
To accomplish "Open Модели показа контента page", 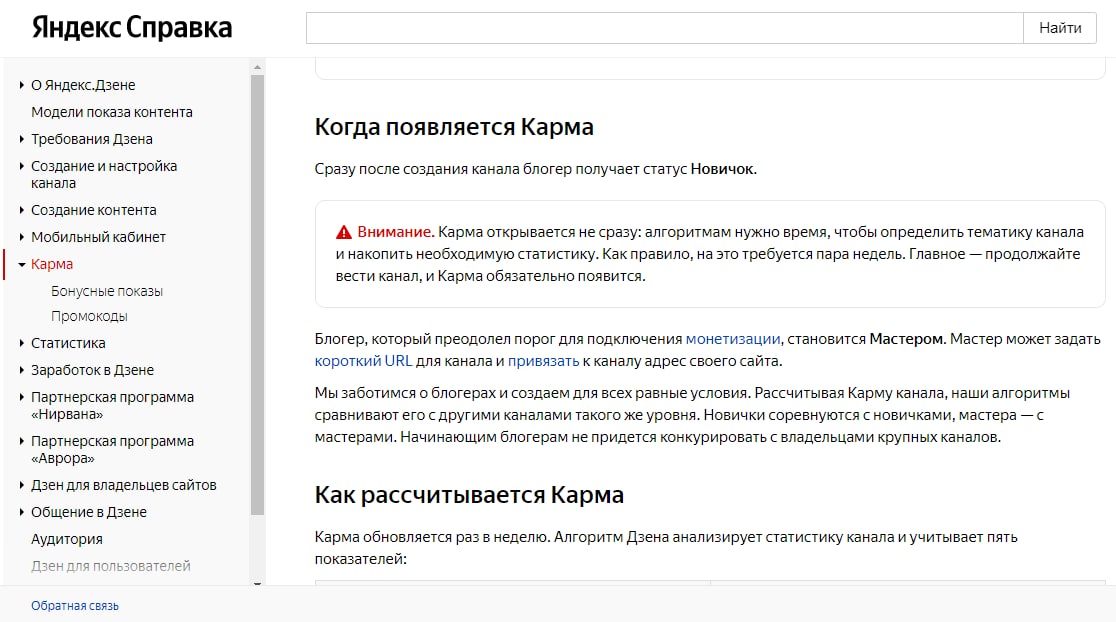I will point(112,112).
